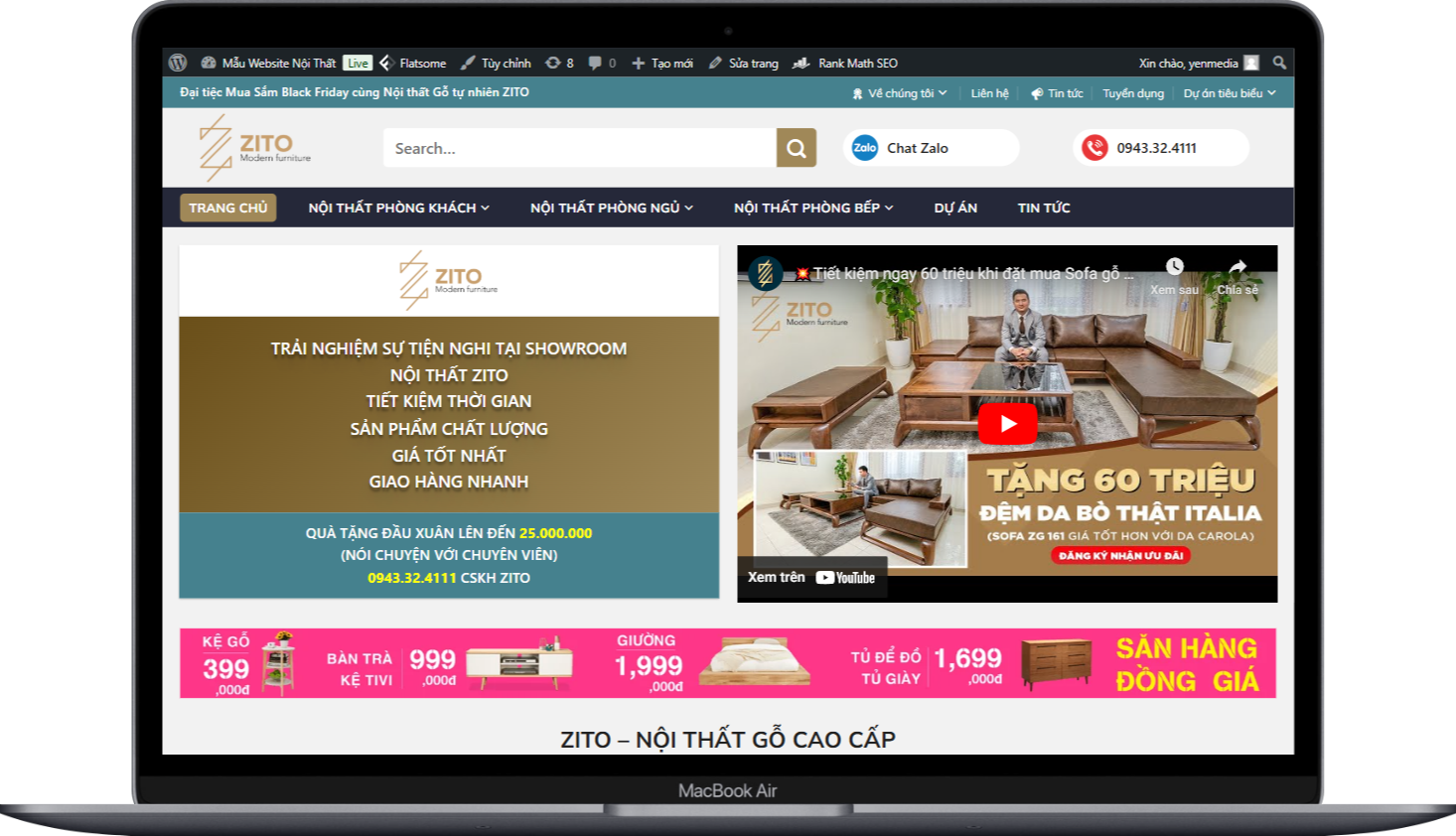Viewport: 1456px width, 836px height.
Task: Click phone number 0943.32.4111 in header
Action: click(x=1156, y=148)
